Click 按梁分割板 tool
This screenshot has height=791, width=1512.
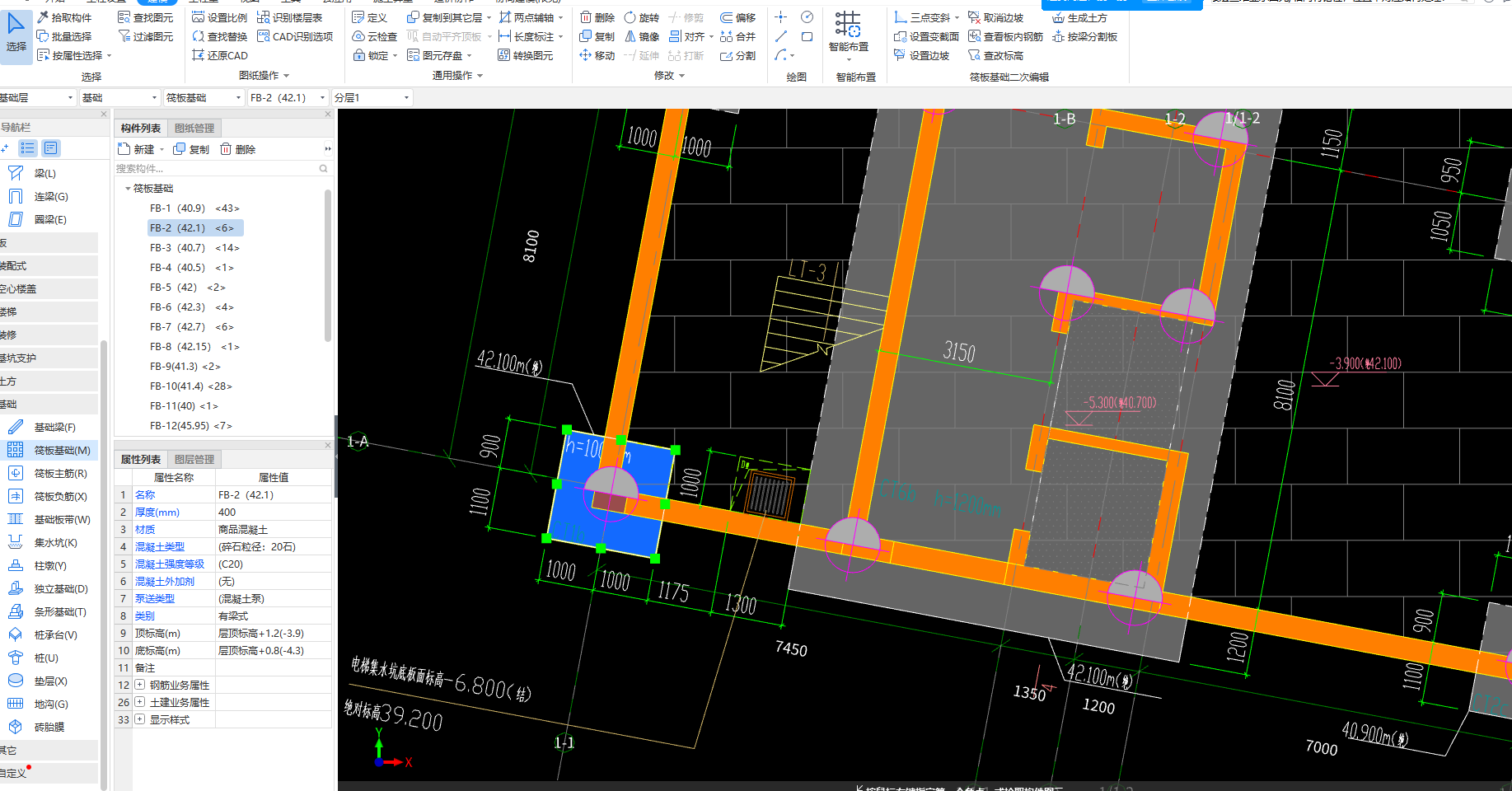click(1084, 36)
